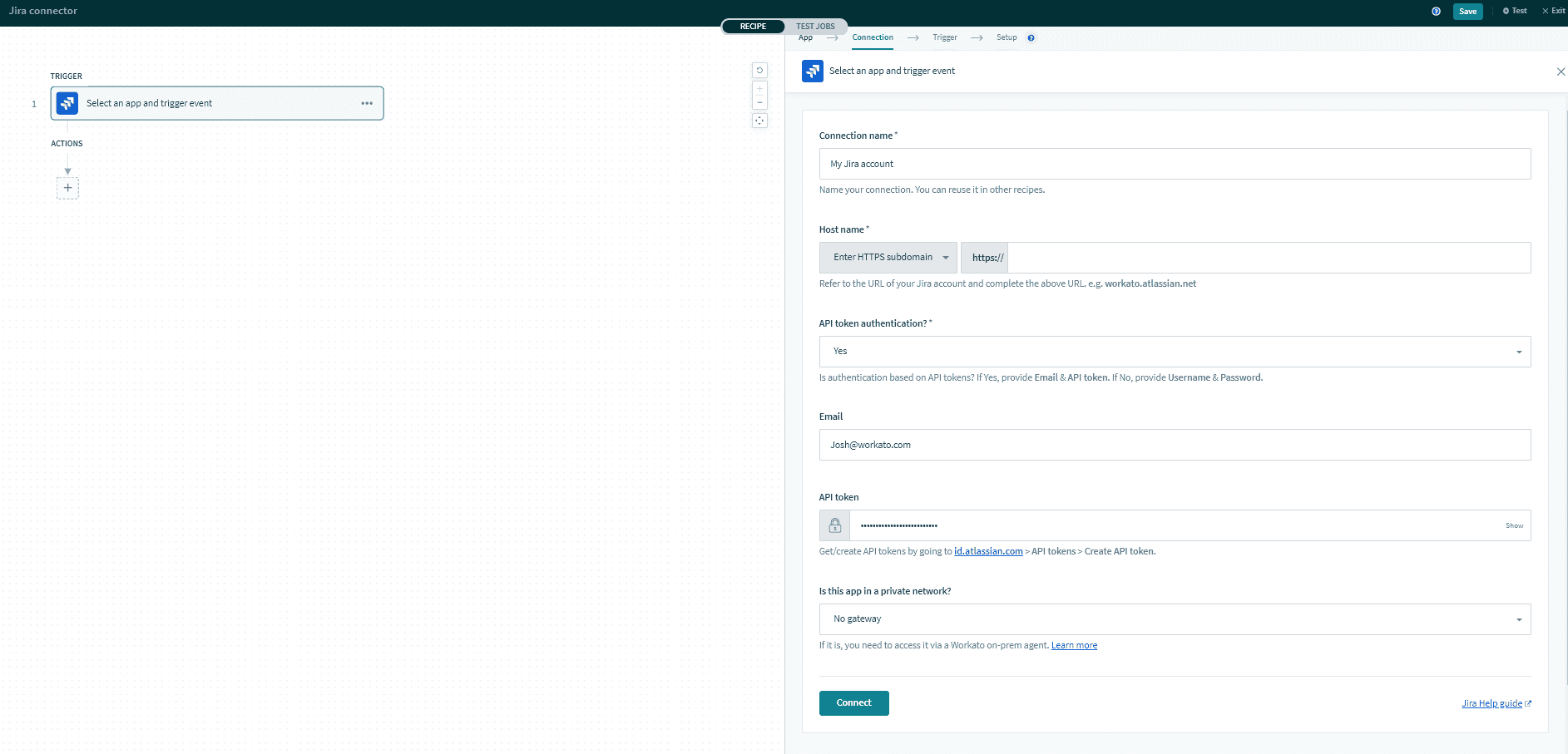Switch to the TEST JOBS view
The image size is (1568, 754).
pyautogui.click(x=815, y=26)
